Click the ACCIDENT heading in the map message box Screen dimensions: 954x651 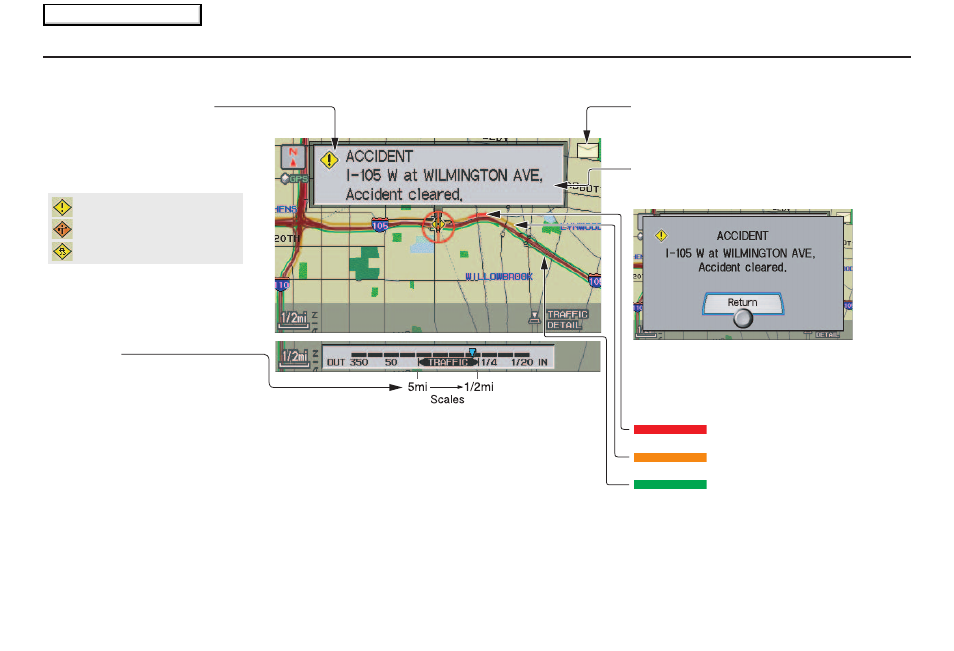(379, 156)
